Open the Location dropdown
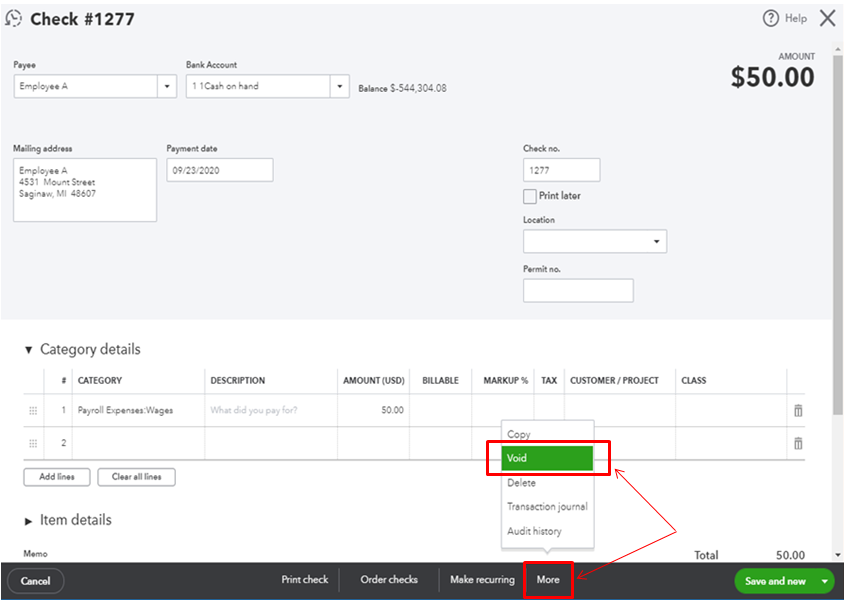The width and height of the screenshot is (847, 604). 655,241
